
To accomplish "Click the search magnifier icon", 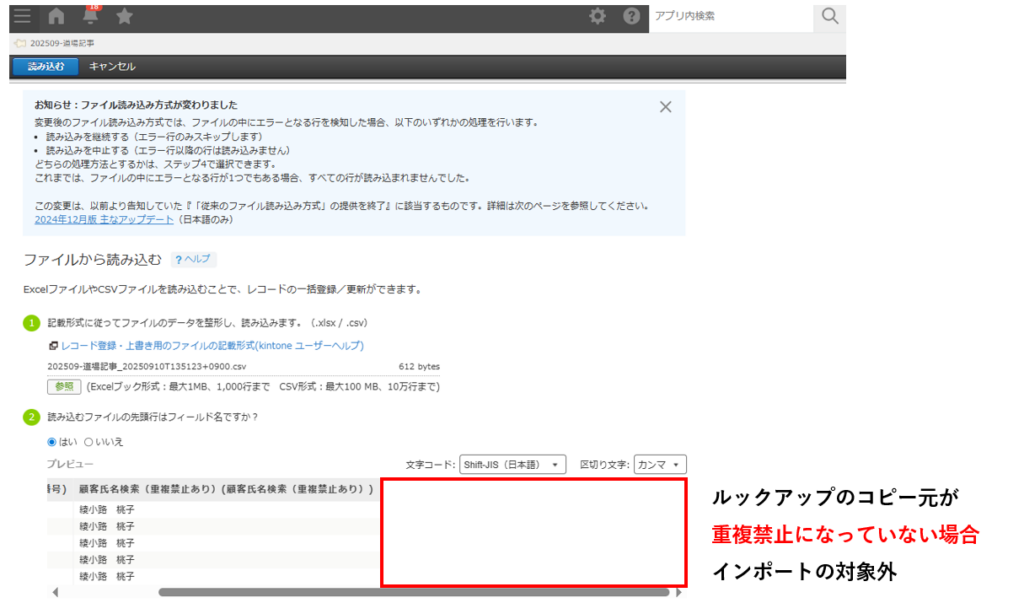I will pyautogui.click(x=829, y=16).
